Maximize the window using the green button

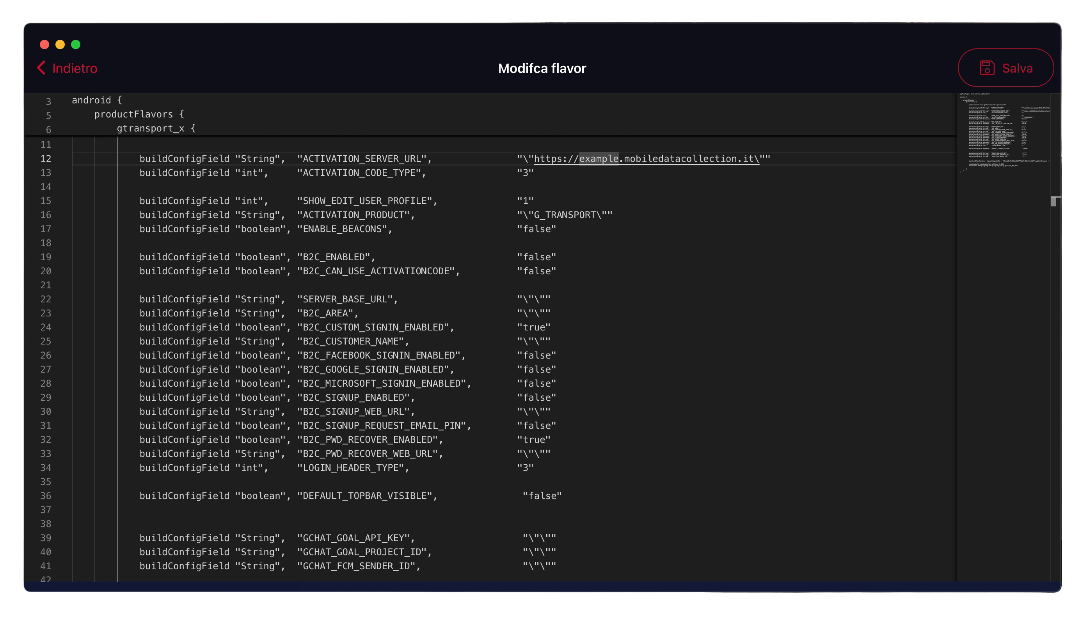76,44
